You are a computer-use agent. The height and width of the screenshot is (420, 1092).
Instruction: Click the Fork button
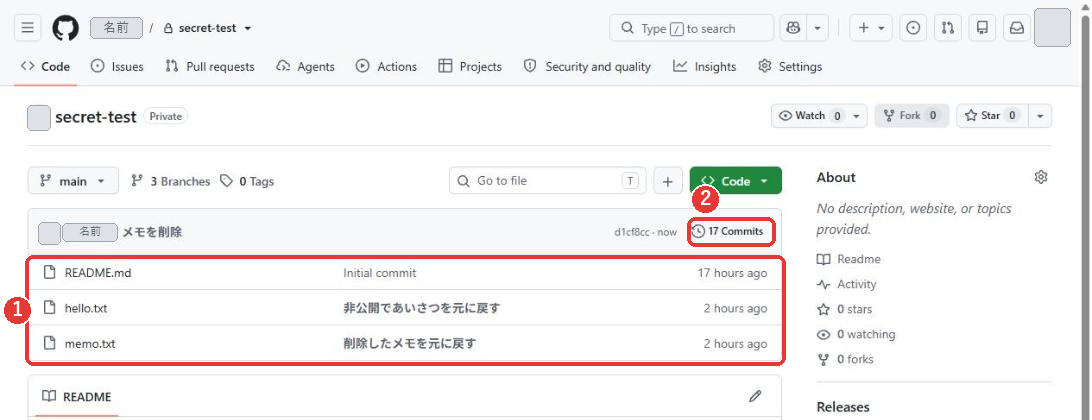coord(912,116)
